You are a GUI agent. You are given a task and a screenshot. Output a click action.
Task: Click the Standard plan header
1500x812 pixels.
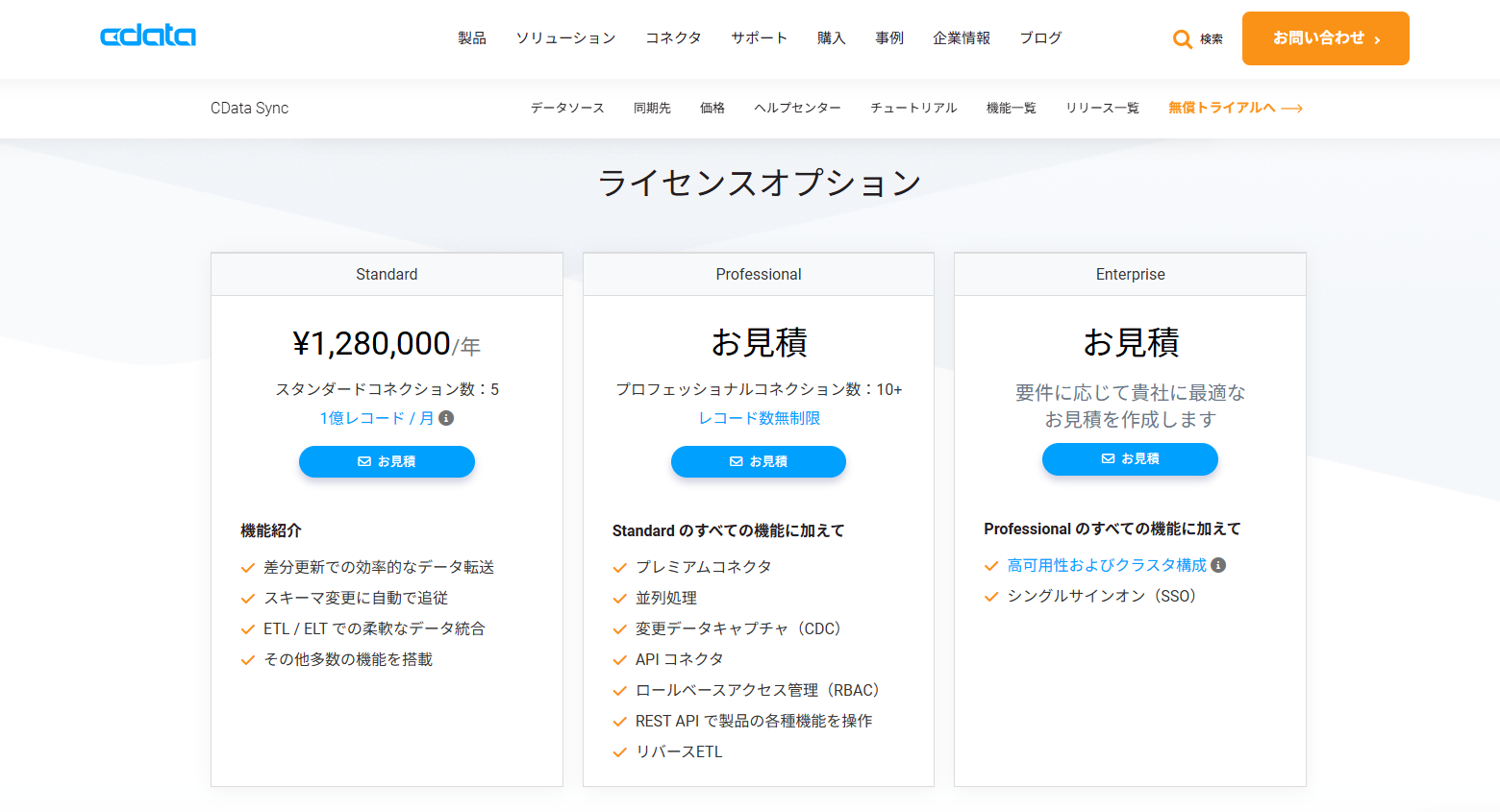[x=387, y=275]
